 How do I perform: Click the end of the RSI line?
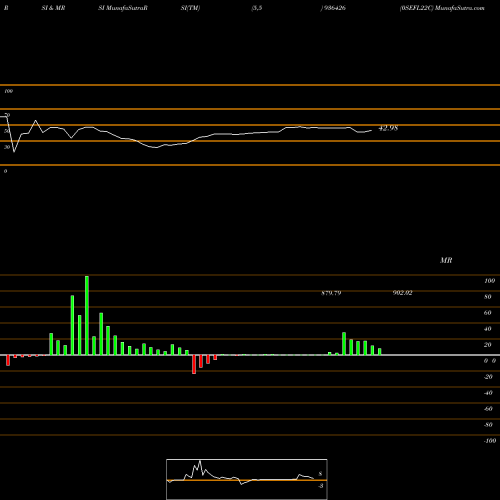pos(371,130)
